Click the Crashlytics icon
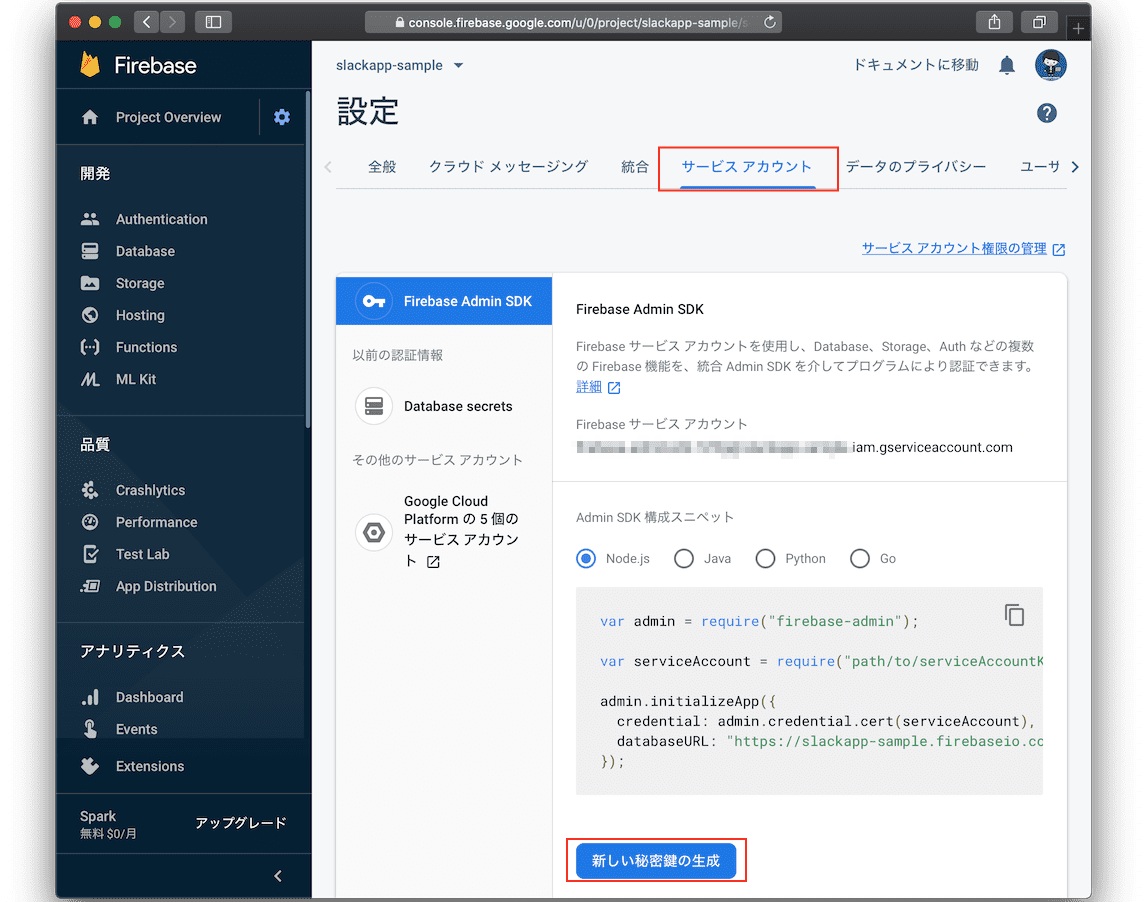This screenshot has width=1147, height=902. [90, 490]
